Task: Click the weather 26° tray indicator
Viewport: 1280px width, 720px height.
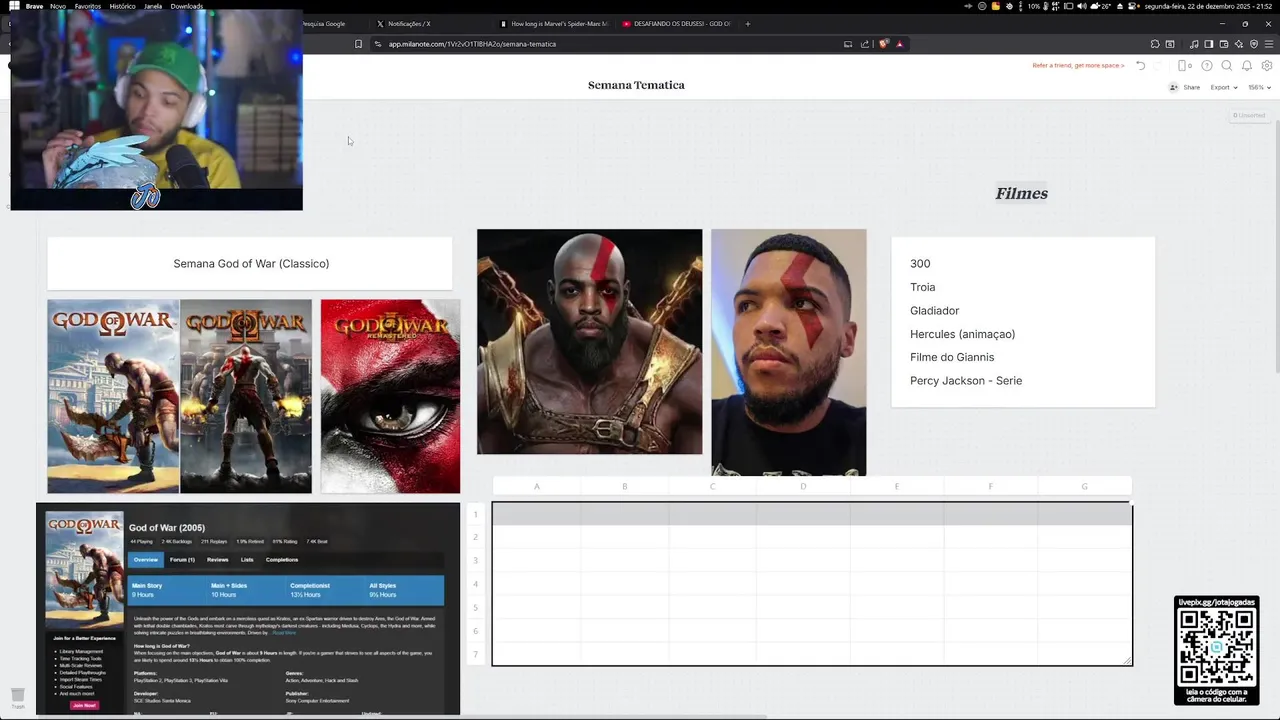Action: (x=1100, y=6)
